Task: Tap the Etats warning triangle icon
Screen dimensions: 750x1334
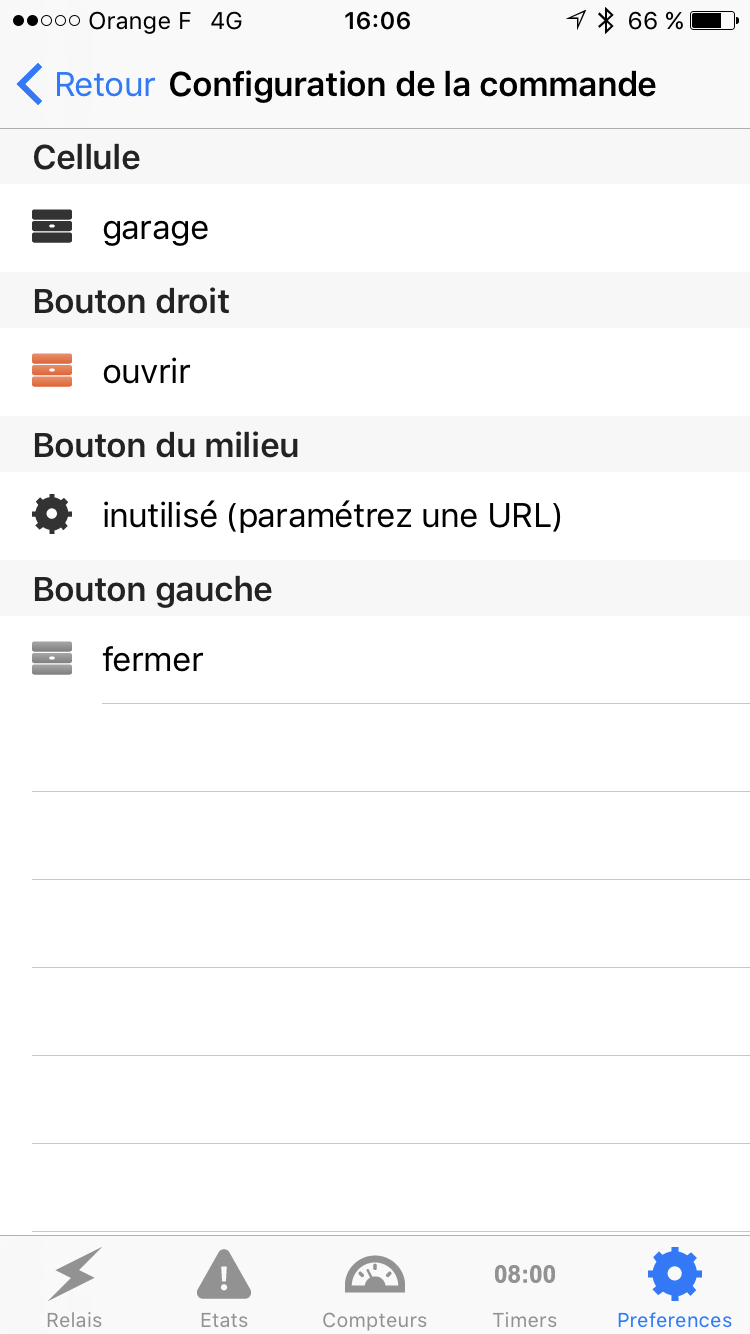Action: (224, 1274)
